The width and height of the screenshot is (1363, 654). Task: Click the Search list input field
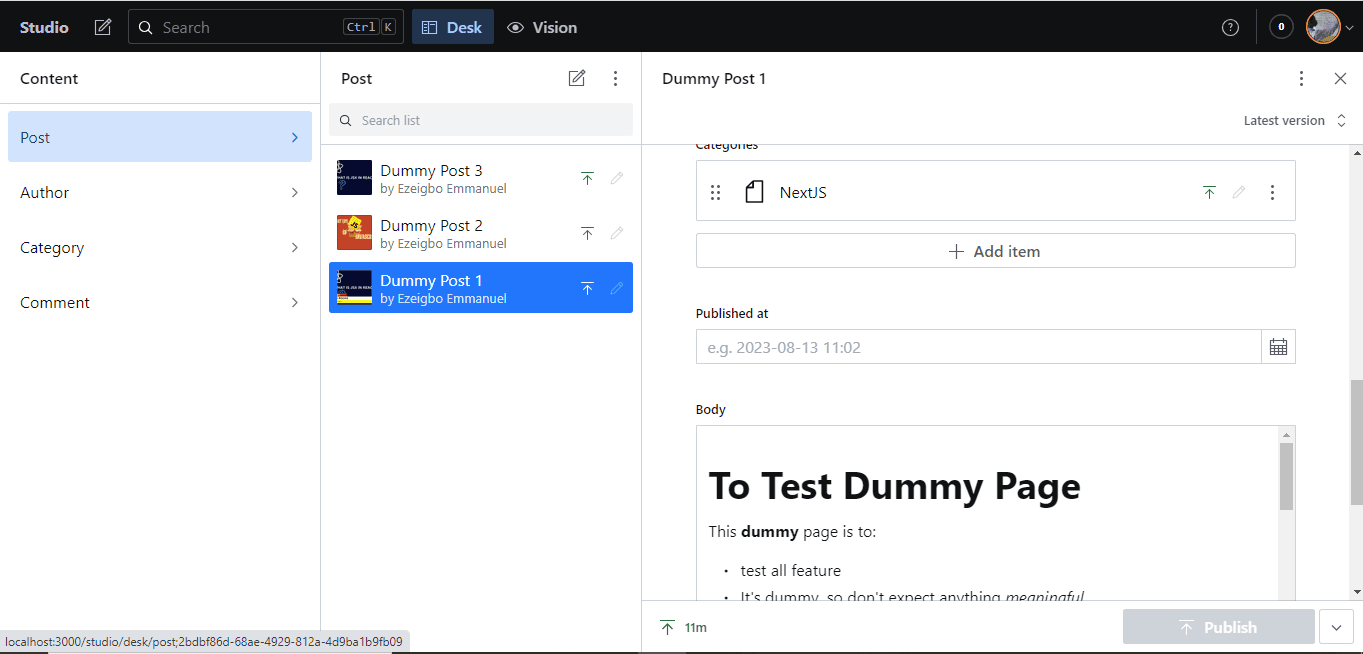pyautogui.click(x=490, y=120)
